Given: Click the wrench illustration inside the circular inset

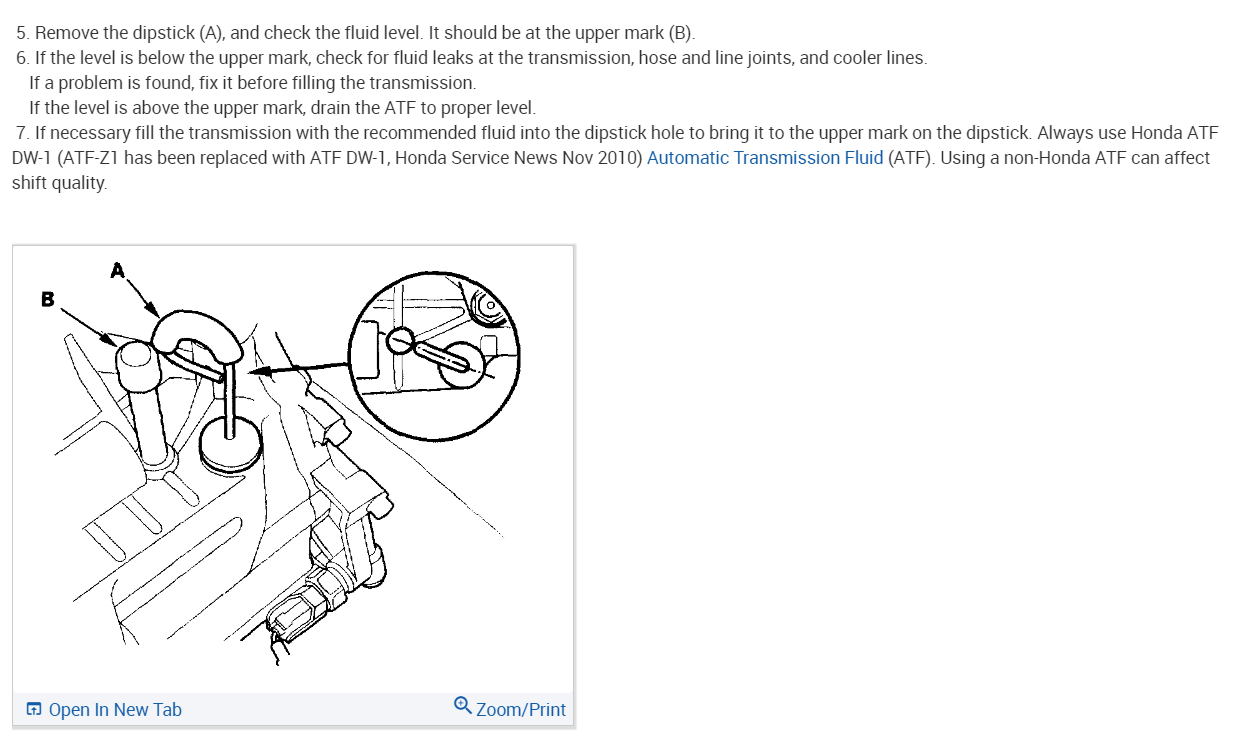Looking at the screenshot, I should pos(490,308).
